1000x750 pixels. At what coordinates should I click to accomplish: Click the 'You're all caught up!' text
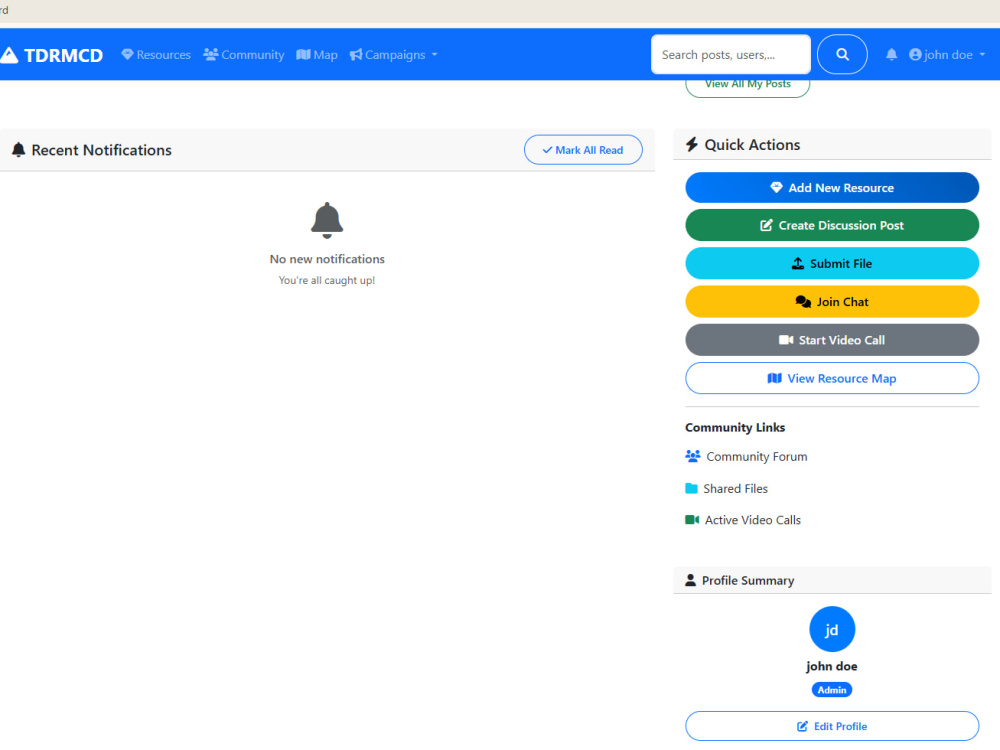point(327,281)
